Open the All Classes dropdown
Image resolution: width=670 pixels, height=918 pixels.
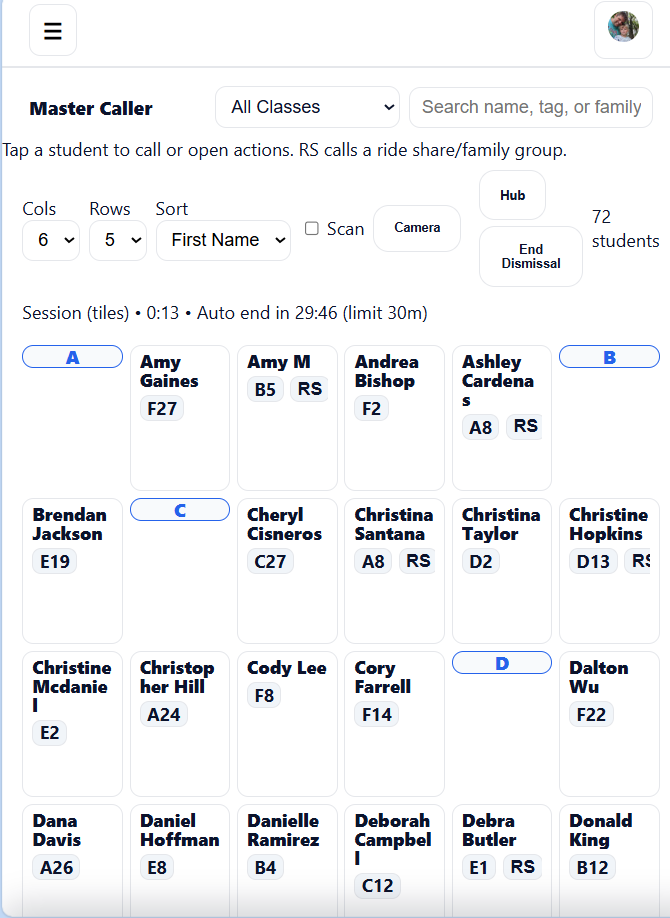[x=307, y=107]
